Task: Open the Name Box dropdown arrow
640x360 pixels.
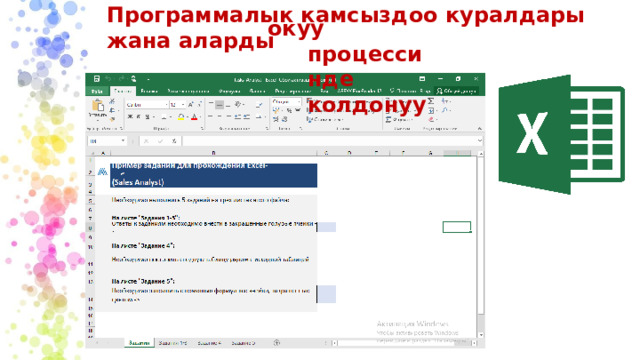Action: click(123, 141)
